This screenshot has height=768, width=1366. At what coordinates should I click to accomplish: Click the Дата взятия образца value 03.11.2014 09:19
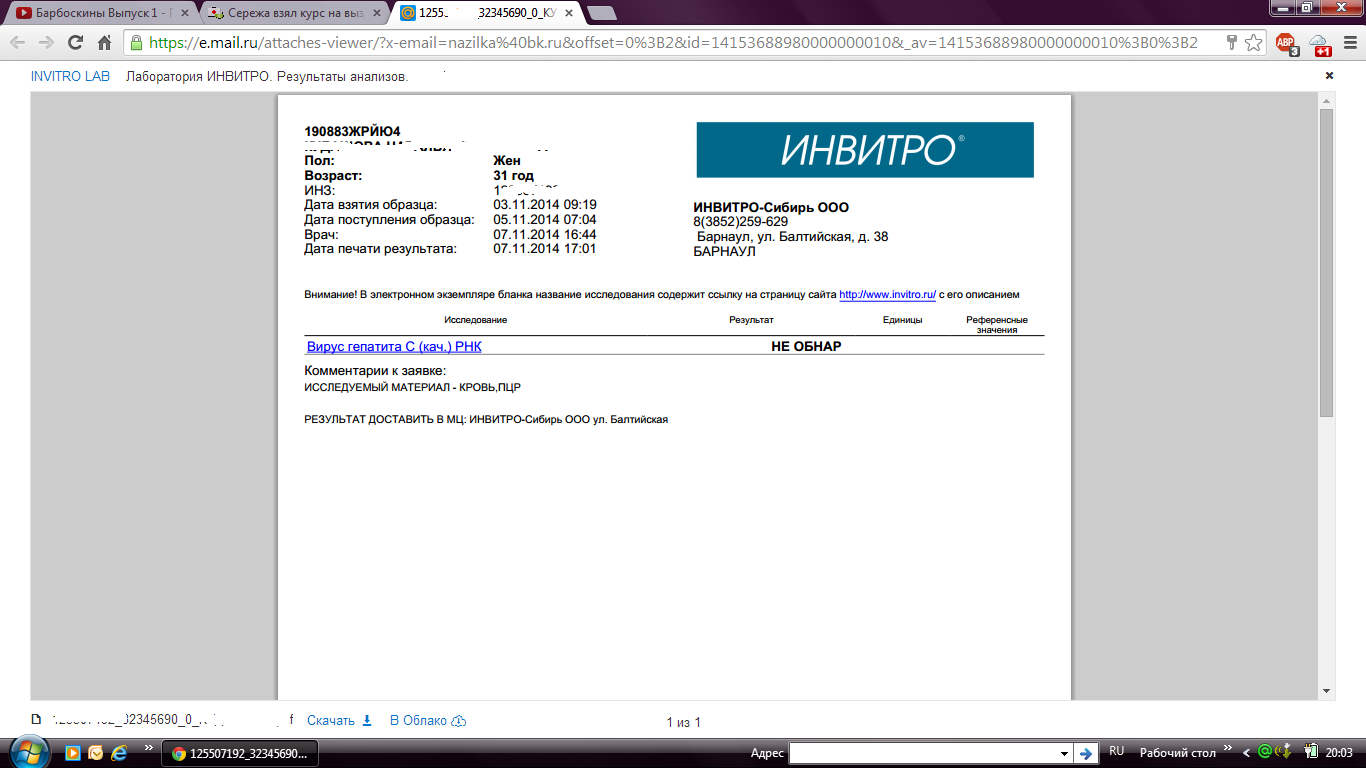pyautogui.click(x=545, y=205)
